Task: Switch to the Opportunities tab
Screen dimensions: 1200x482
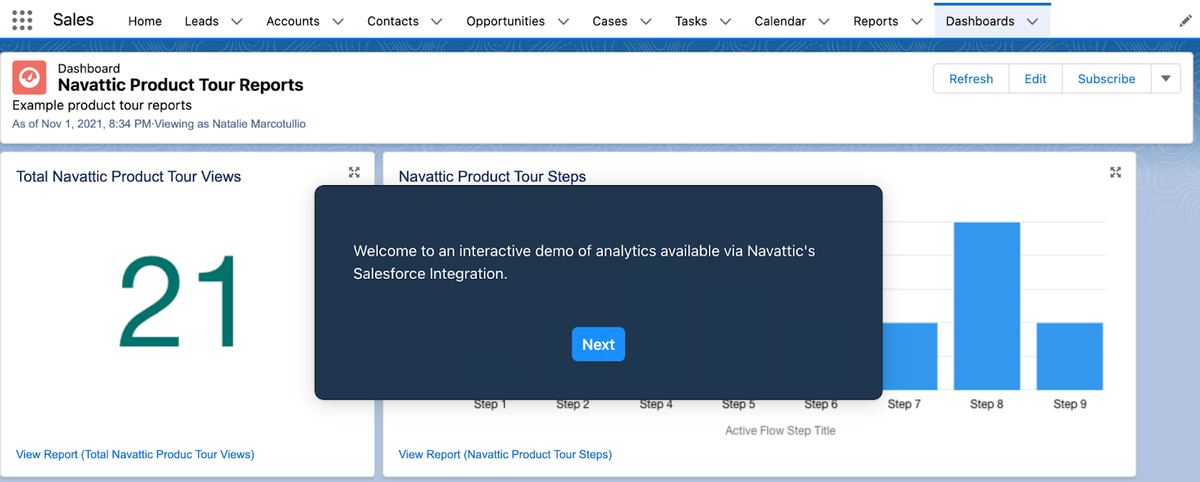Action: tap(506, 21)
